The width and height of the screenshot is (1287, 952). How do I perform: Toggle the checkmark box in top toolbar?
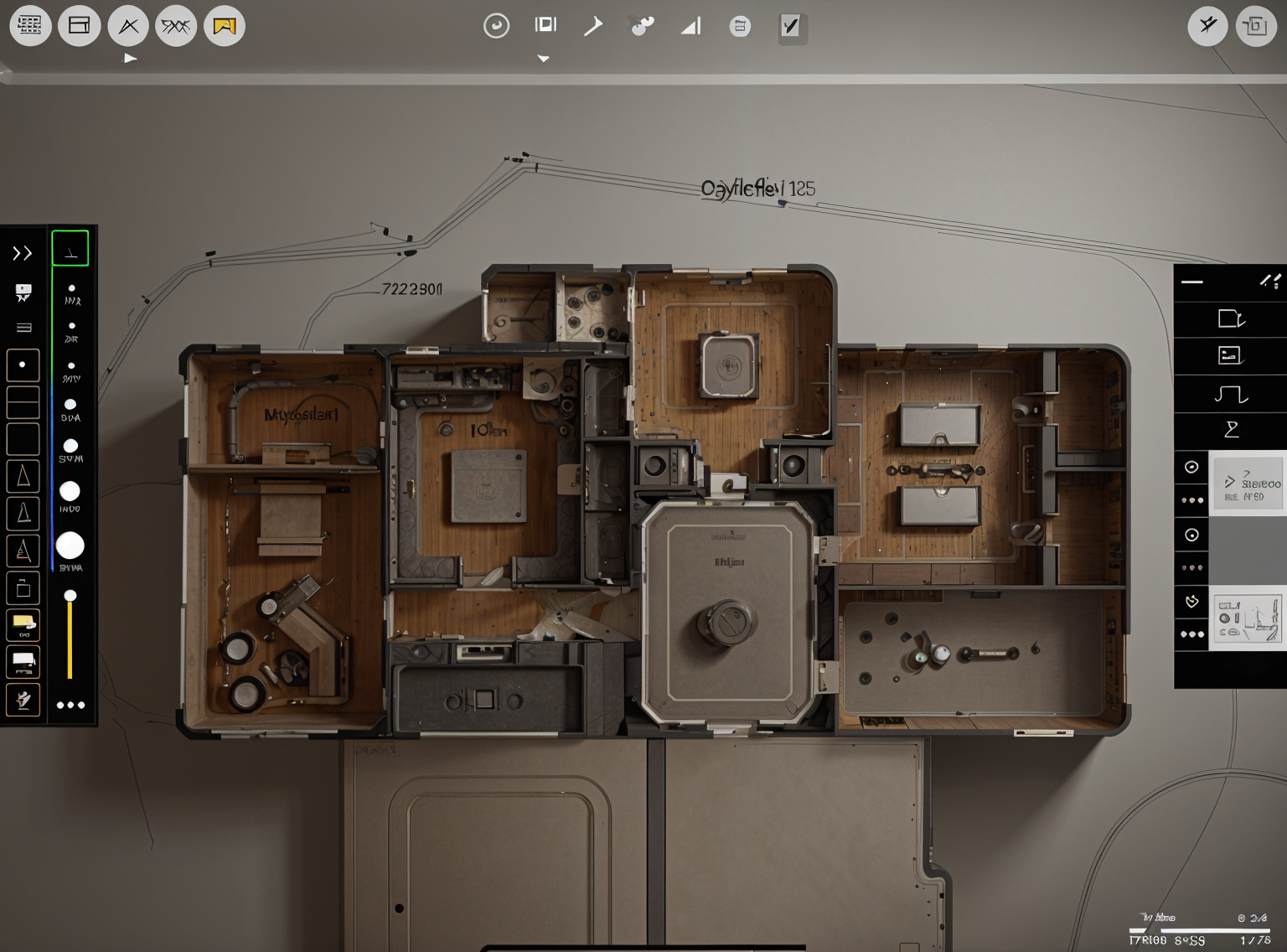790,27
